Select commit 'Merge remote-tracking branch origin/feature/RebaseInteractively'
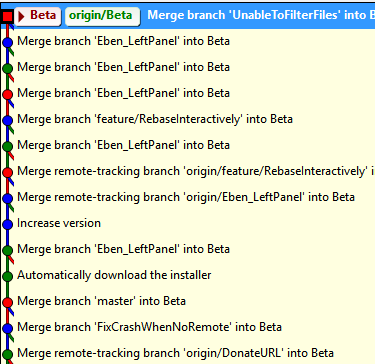This screenshot has width=375, height=364. coord(196,171)
